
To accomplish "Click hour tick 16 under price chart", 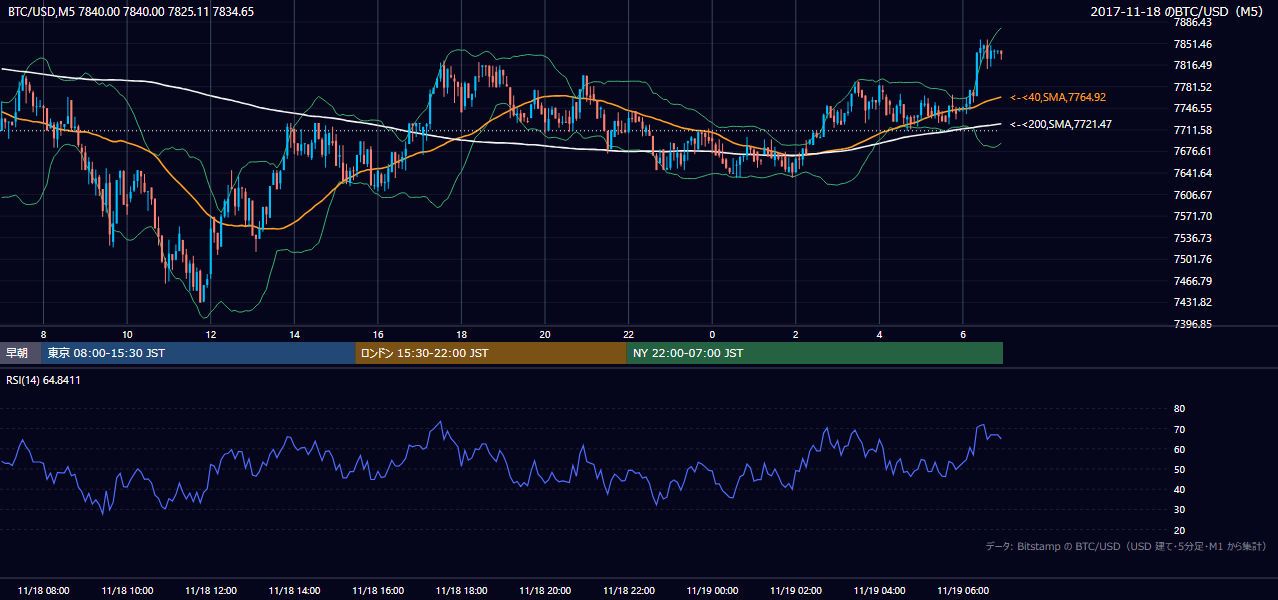I will coord(377,334).
